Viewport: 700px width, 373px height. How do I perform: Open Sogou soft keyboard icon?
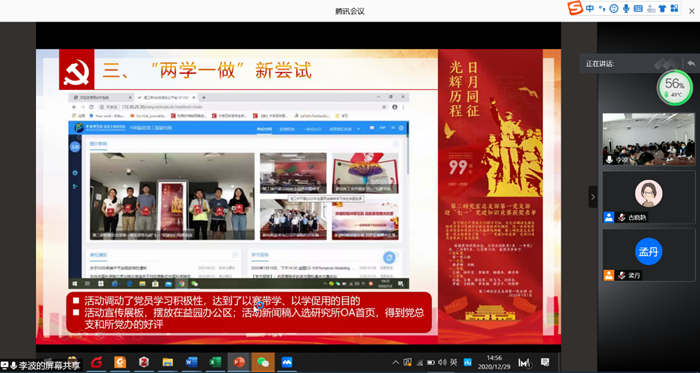click(638, 8)
